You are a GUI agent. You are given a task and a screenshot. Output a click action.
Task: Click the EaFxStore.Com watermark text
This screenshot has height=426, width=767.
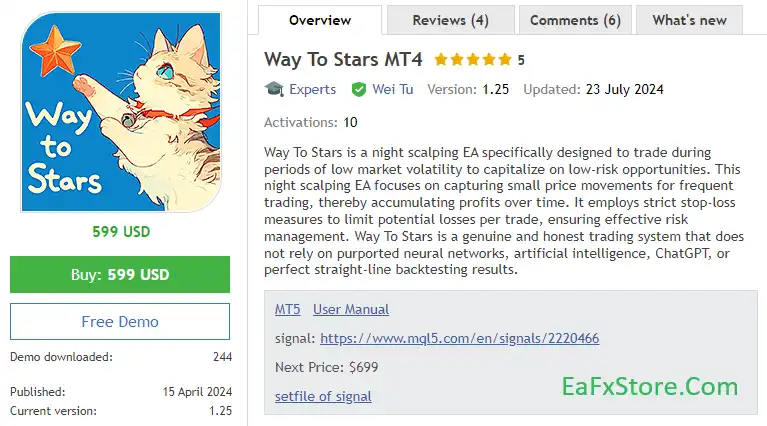[649, 387]
